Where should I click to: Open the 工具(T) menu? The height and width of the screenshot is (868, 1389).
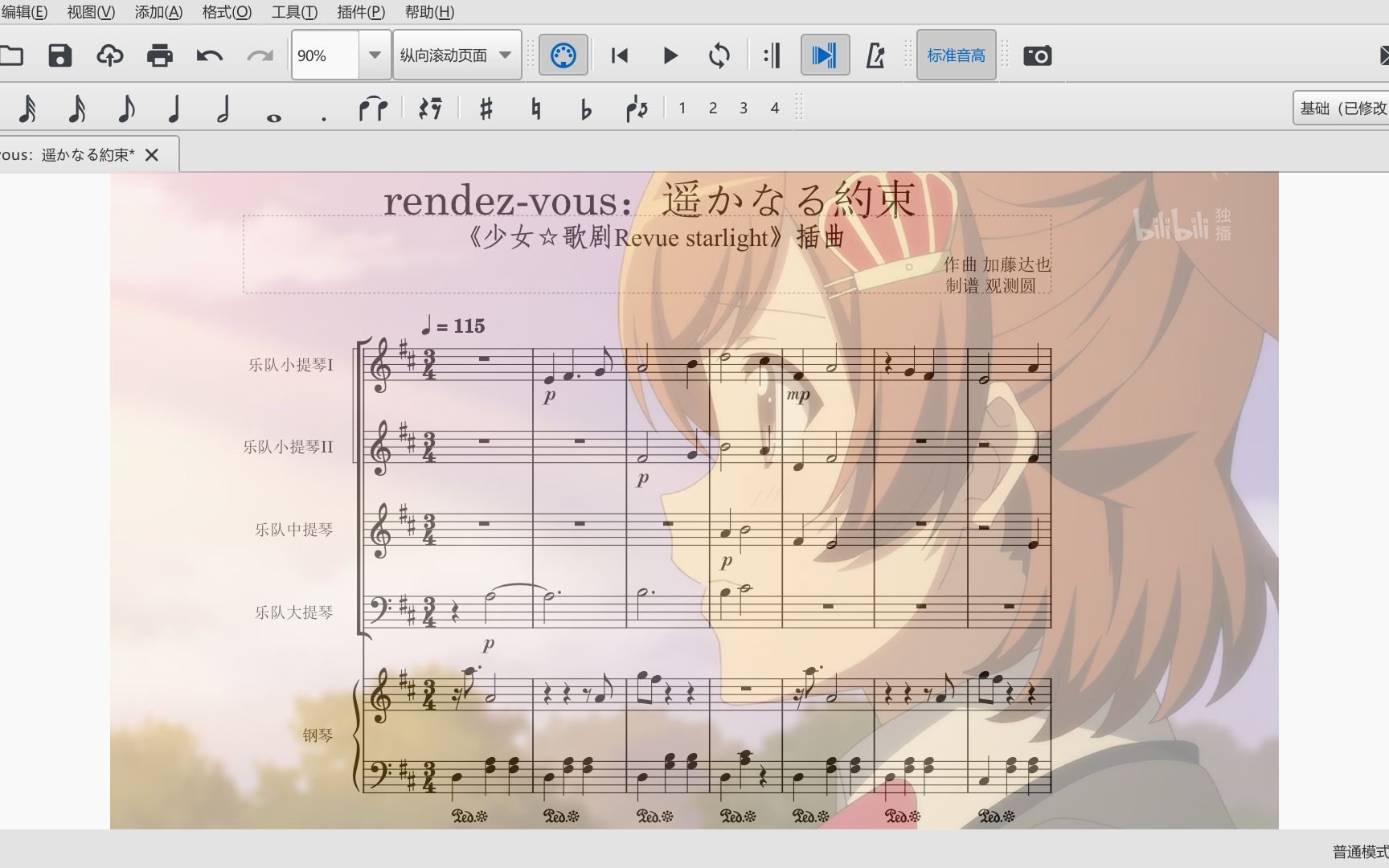click(294, 12)
